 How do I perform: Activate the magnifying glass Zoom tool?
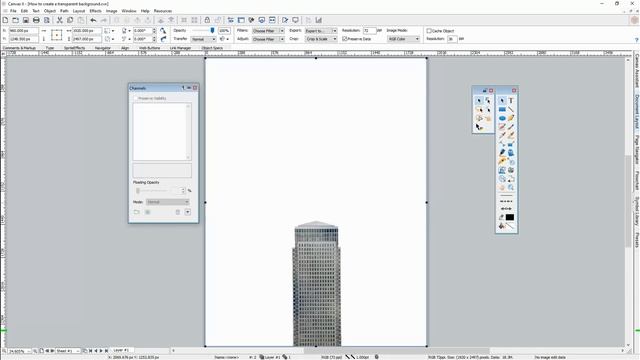[x=511, y=187]
